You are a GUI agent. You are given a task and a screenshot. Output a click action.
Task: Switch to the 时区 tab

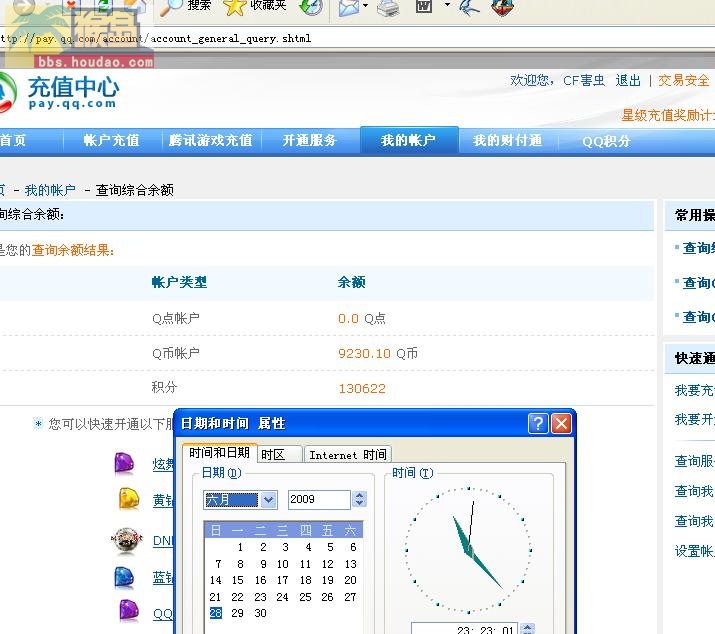point(280,454)
